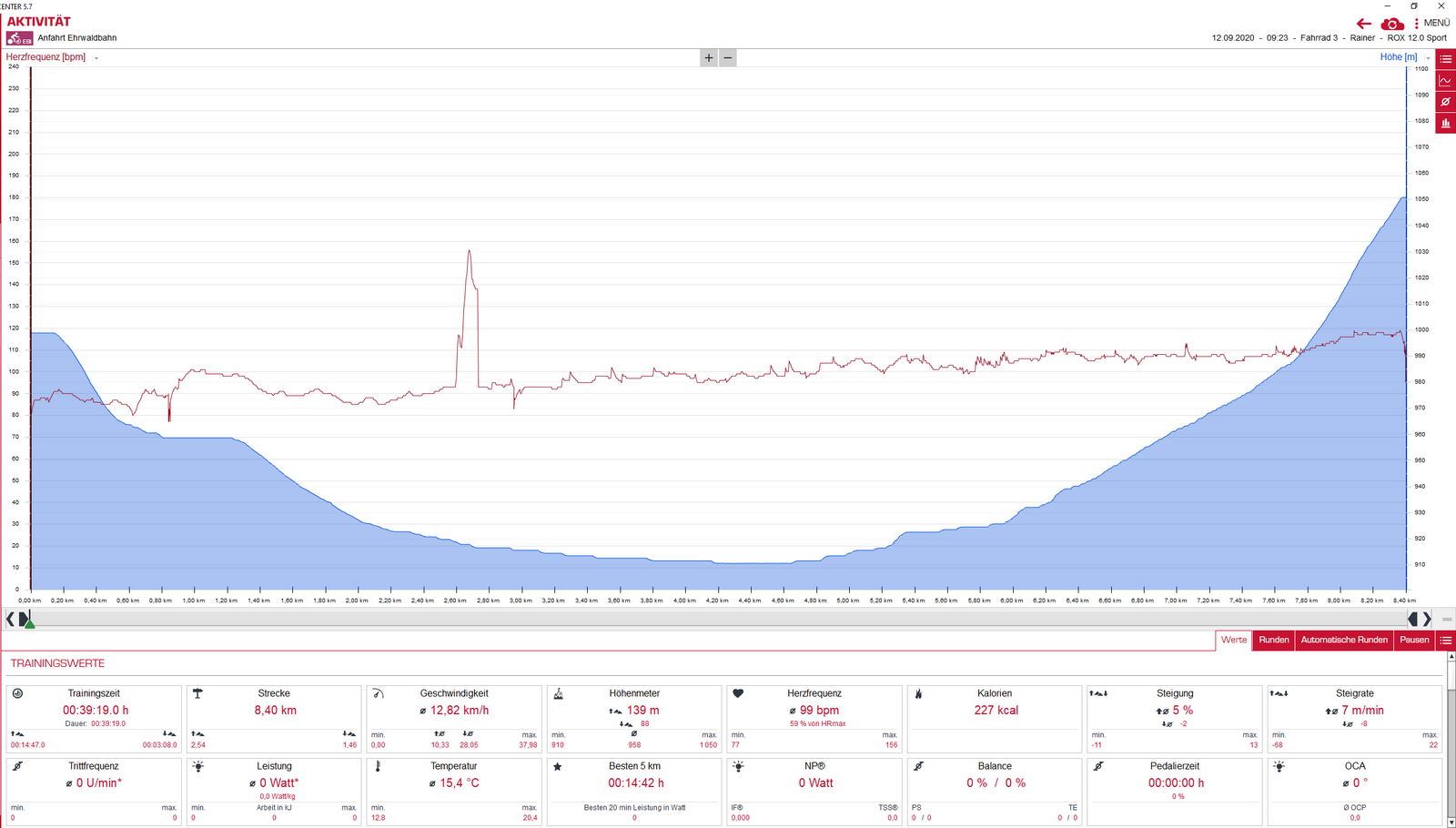Select the Werte tab
The width and height of the screenshot is (1456, 828).
click(x=1234, y=641)
